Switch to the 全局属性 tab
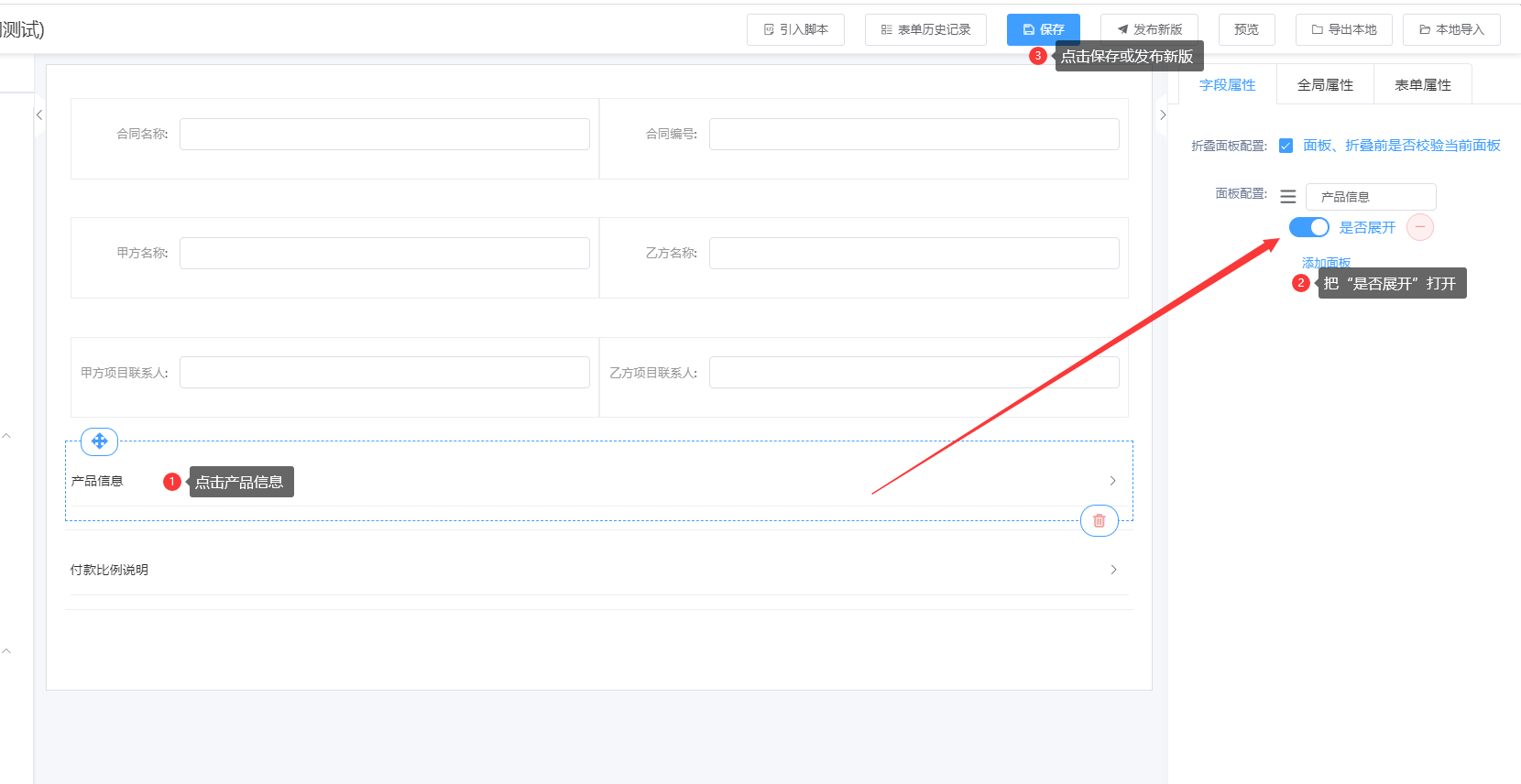The height and width of the screenshot is (784, 1521). [1325, 84]
